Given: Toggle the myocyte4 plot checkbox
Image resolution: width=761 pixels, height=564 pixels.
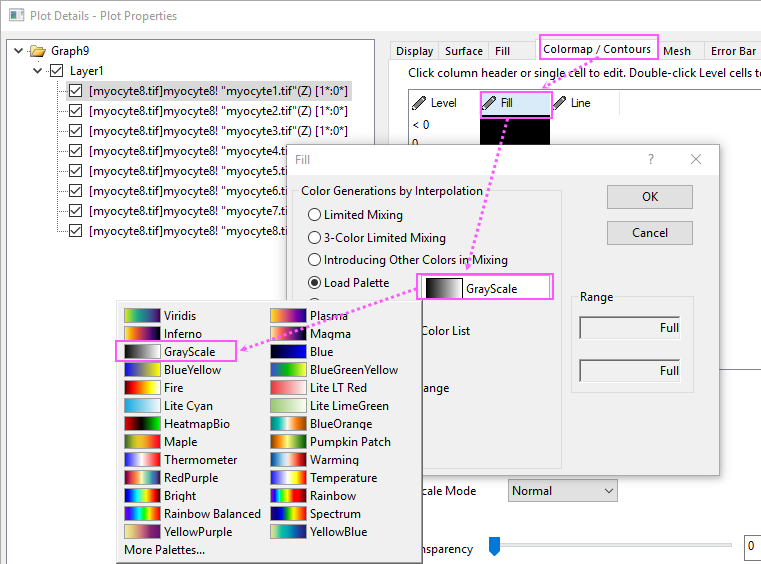Looking at the screenshot, I should point(75,150).
